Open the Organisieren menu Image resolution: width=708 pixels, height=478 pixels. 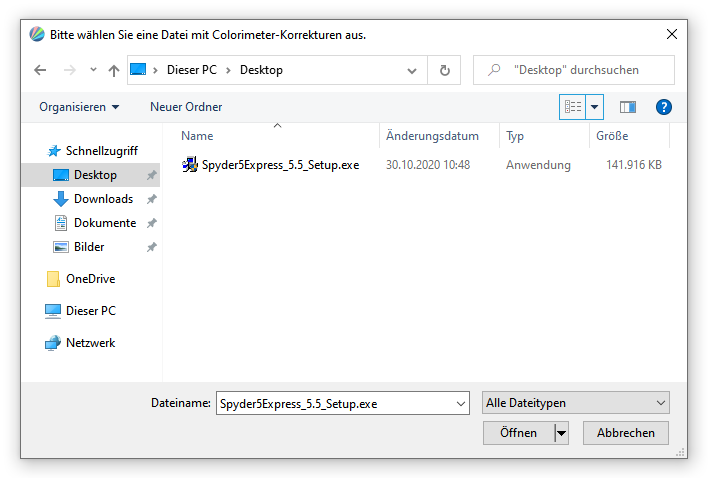79,107
